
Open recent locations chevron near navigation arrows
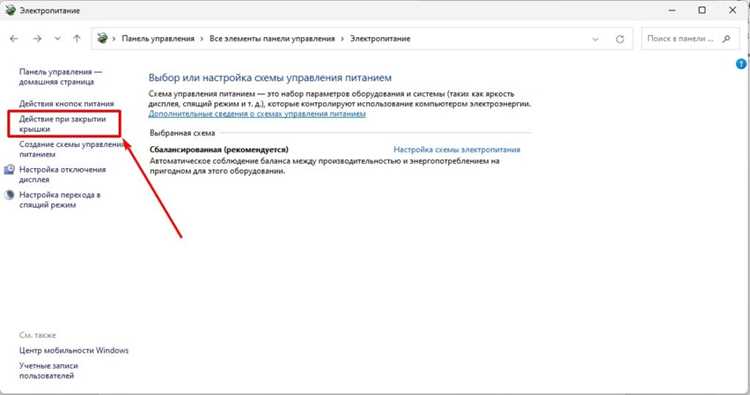tap(57, 39)
